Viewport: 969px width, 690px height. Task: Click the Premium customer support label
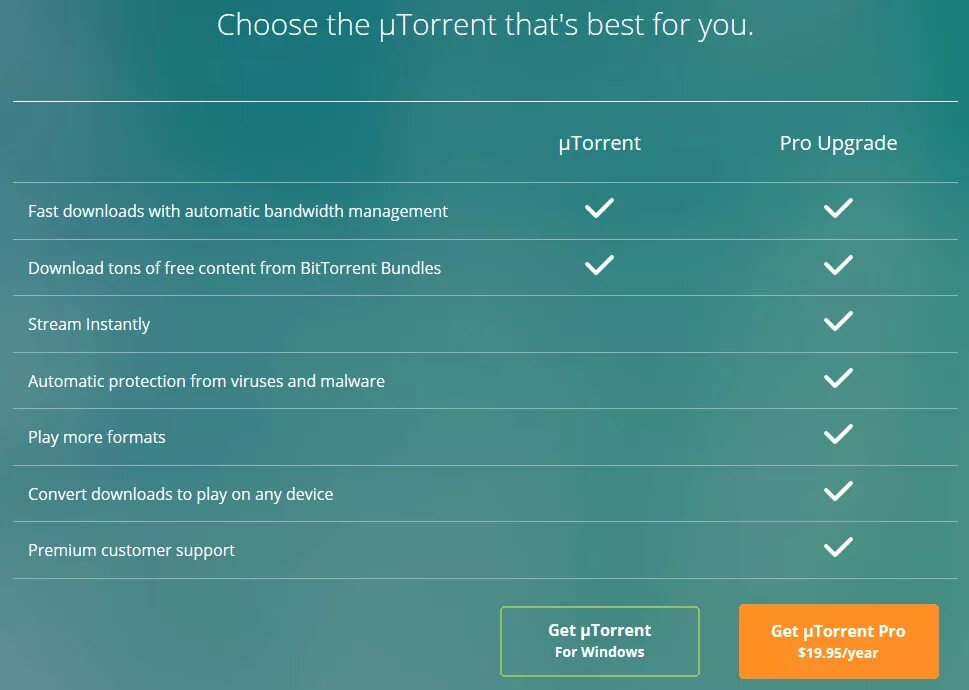click(131, 550)
